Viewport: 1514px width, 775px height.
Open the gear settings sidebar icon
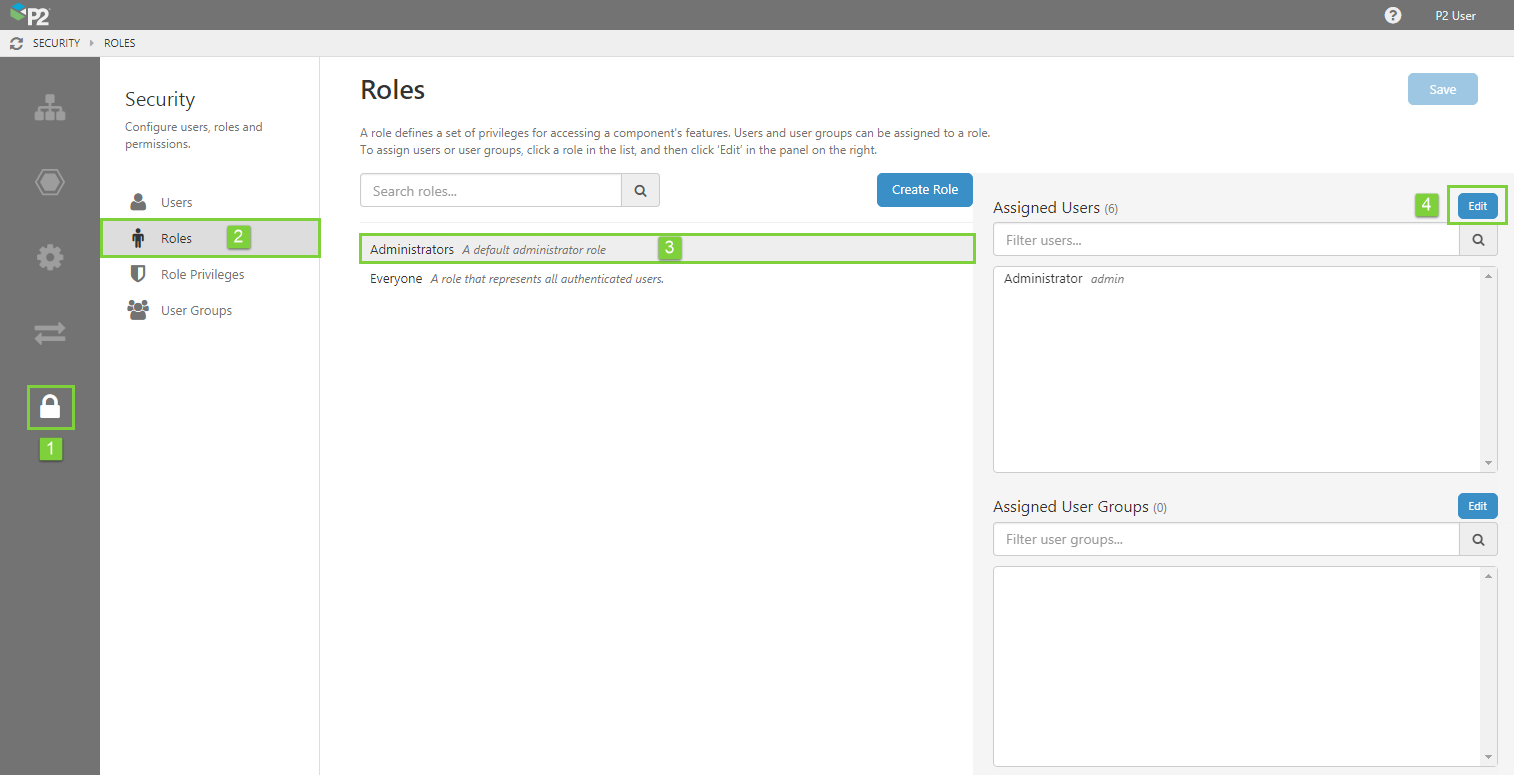(50, 257)
